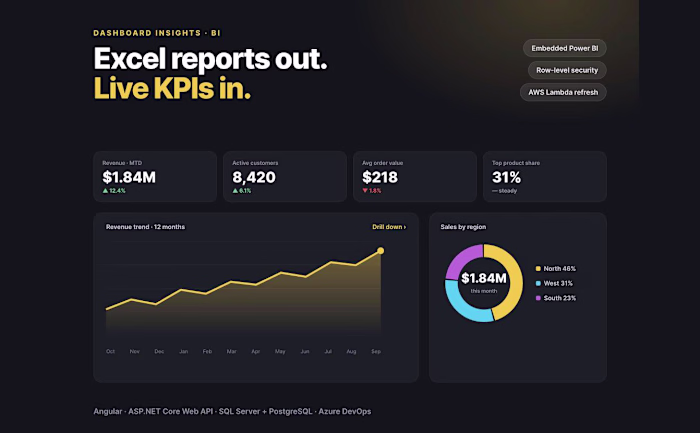Click the tech stack footer line
Image resolution: width=700 pixels, height=433 pixels.
pos(232,412)
